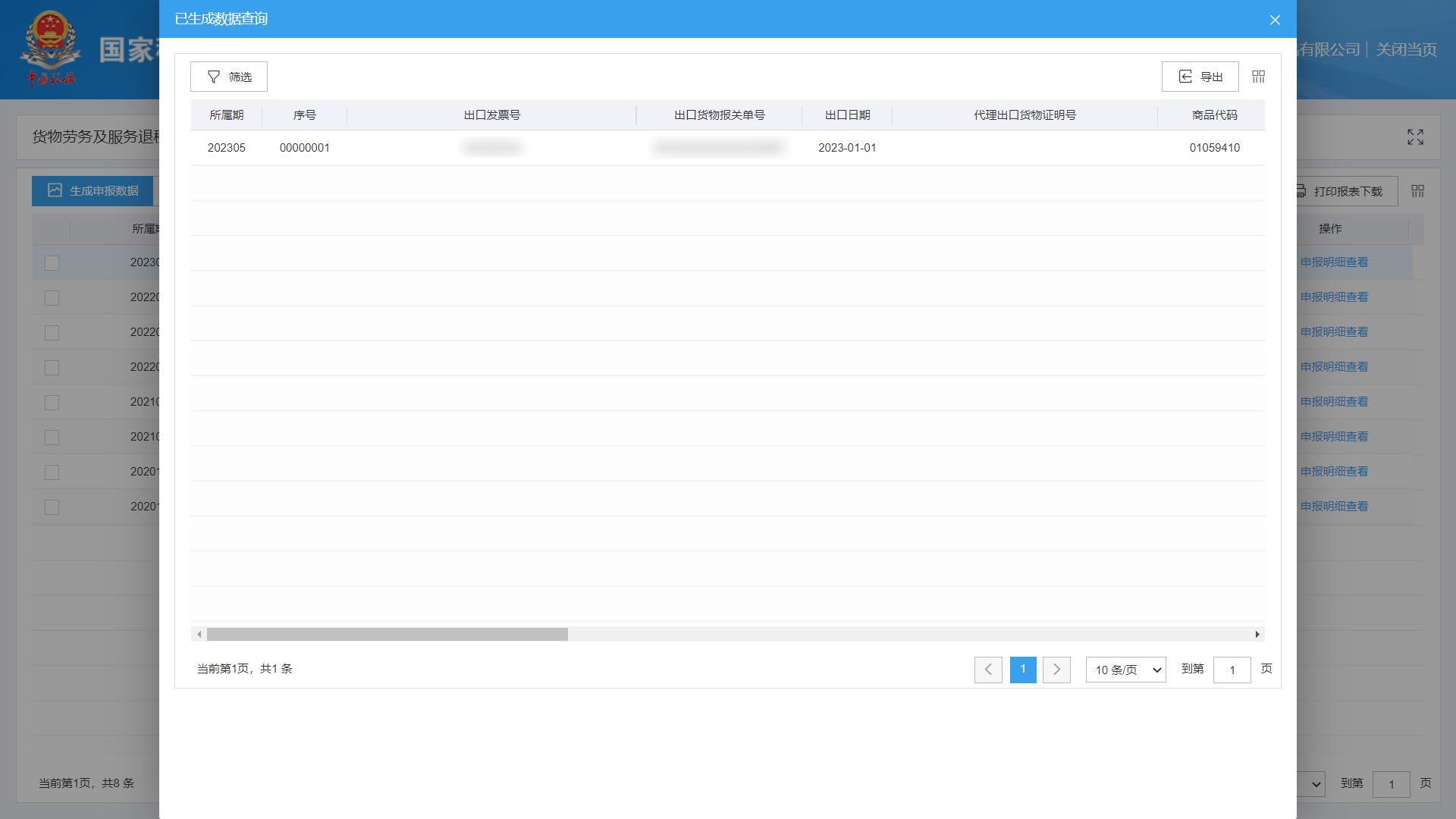Click the 到第 page number input
Image resolution: width=1456 pixels, height=819 pixels.
pyautogui.click(x=1232, y=670)
